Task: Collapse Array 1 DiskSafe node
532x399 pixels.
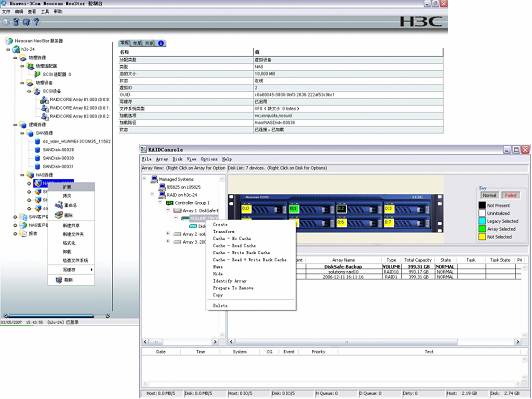Action: (168, 210)
